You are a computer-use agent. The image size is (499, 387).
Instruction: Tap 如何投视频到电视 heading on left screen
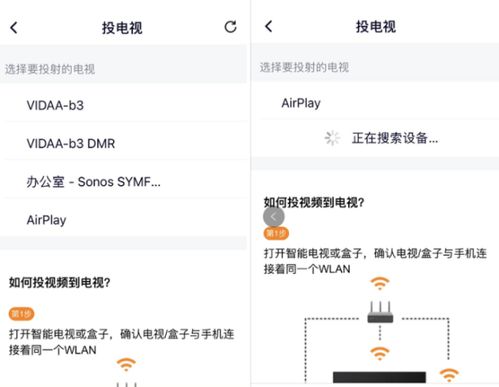59,283
